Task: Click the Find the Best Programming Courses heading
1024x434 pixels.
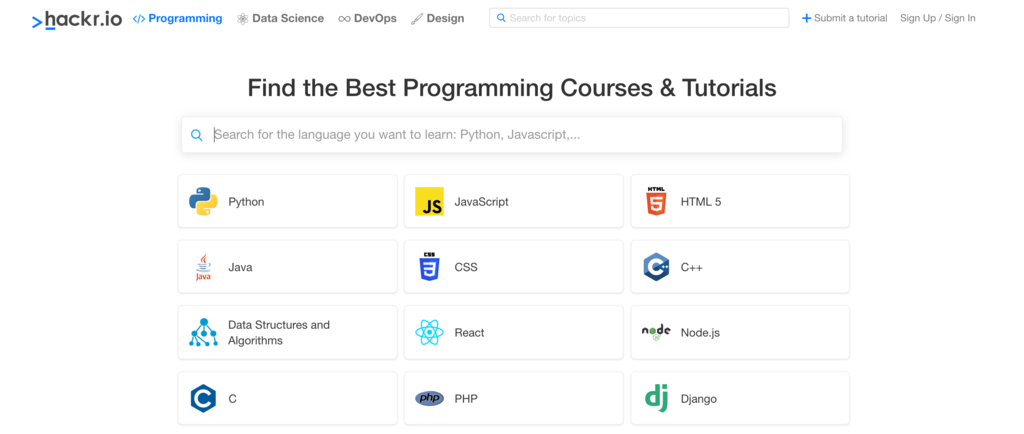Action: tap(512, 87)
